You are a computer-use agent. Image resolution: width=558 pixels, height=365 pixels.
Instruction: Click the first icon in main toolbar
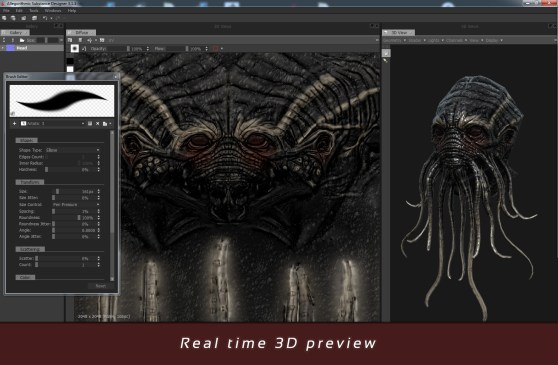pyautogui.click(x=4, y=18)
